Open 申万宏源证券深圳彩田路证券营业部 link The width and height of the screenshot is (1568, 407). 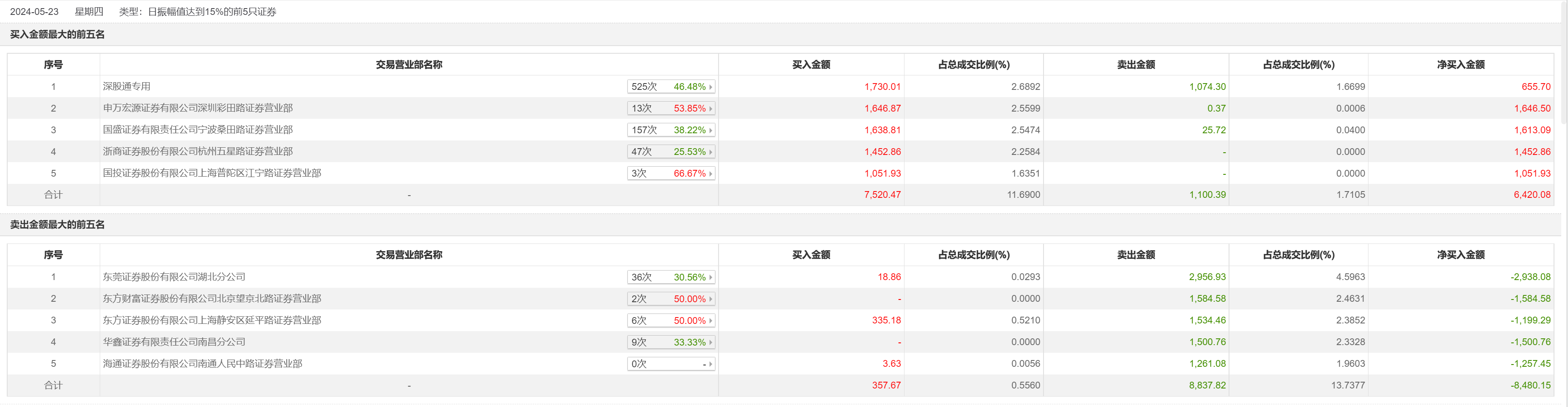tap(198, 108)
